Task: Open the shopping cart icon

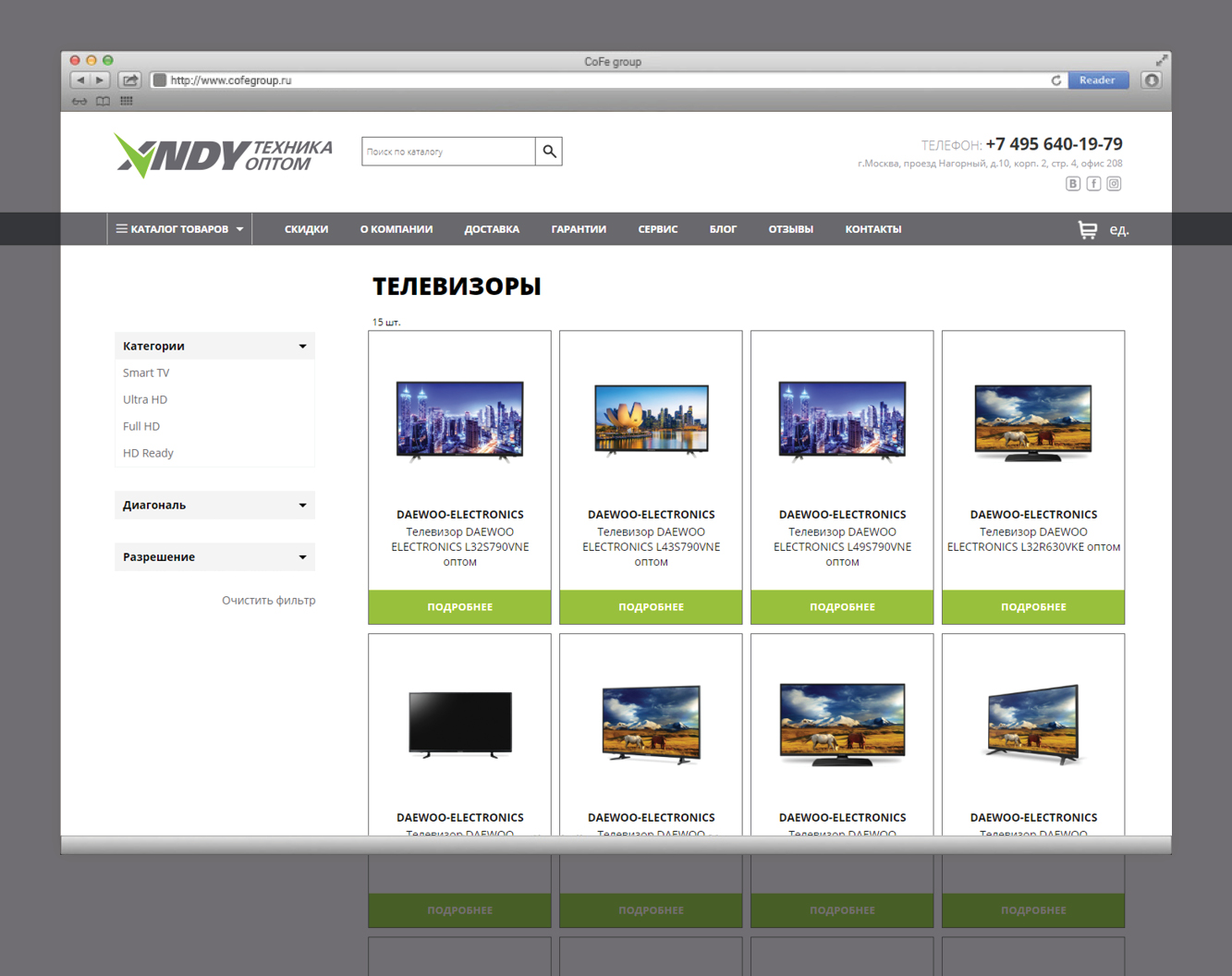Action: (x=1088, y=229)
